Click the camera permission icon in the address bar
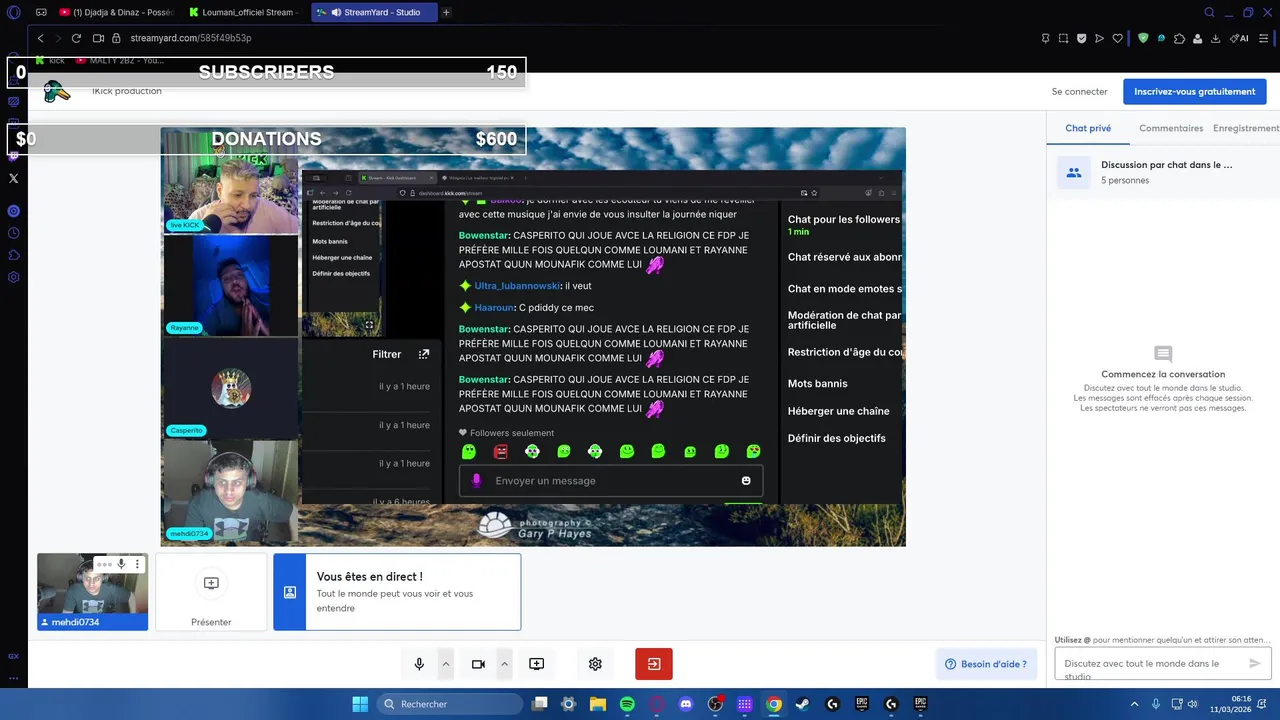The width and height of the screenshot is (1280, 720). [x=98, y=38]
